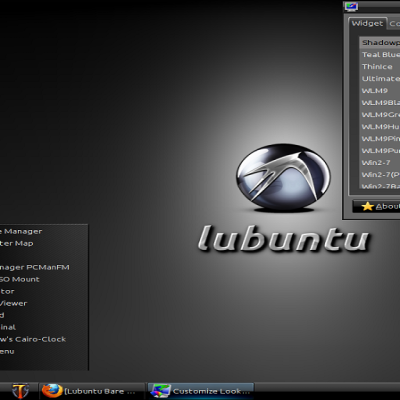Click the Firefox icon in the taskbar
The image size is (400, 400).
(52, 391)
